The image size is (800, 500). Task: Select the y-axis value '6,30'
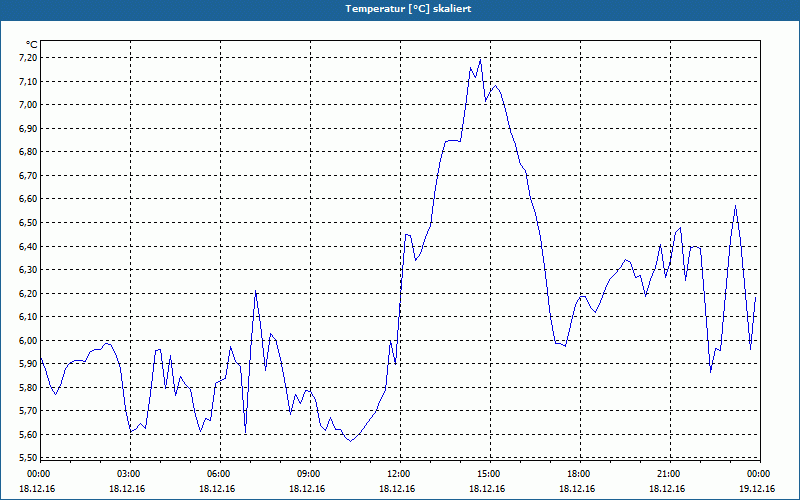pyautogui.click(x=29, y=270)
